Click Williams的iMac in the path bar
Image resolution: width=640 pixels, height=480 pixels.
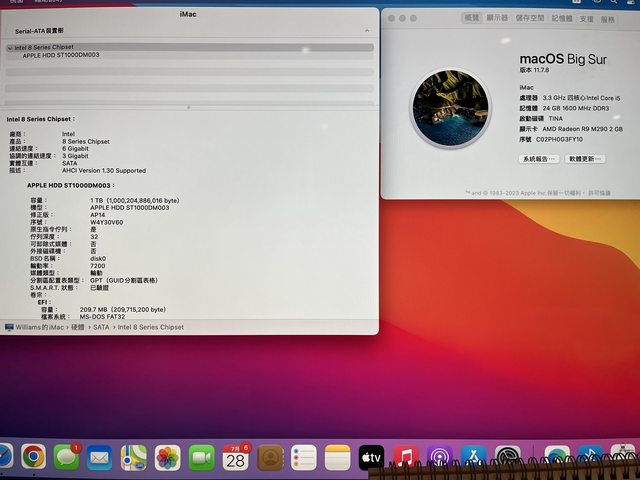[40, 327]
